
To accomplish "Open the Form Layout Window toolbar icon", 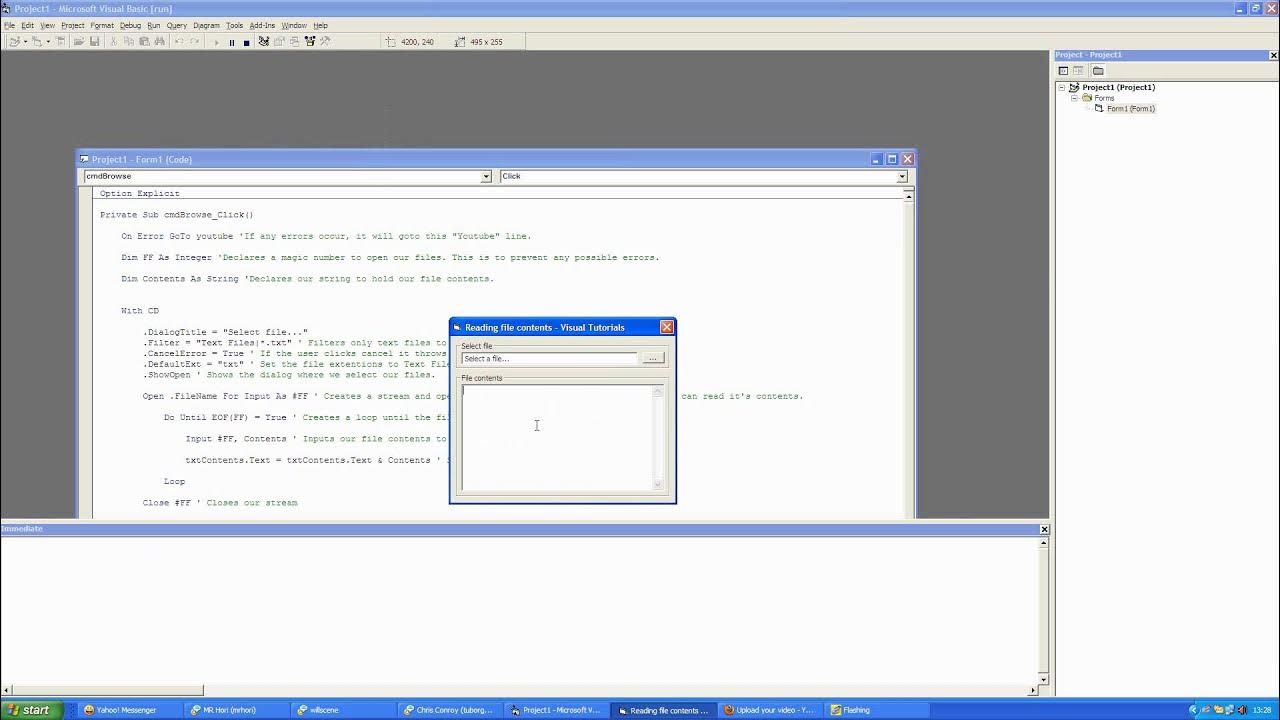I will [x=294, y=42].
